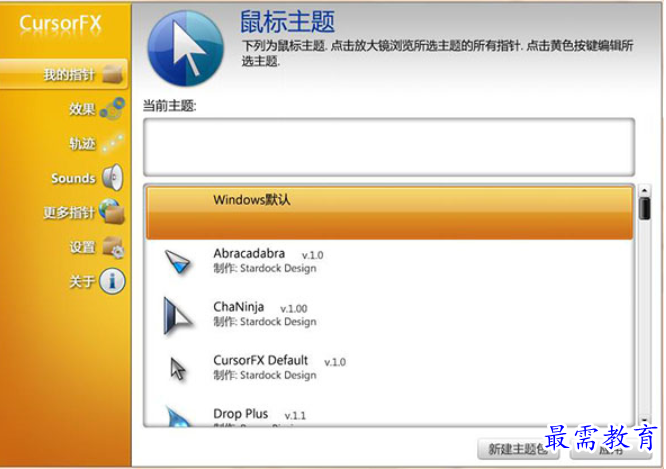Image resolution: width=666 pixels, height=469 pixels.
Task: Click the ChaNinja cursor preview icon
Action: click(x=178, y=316)
